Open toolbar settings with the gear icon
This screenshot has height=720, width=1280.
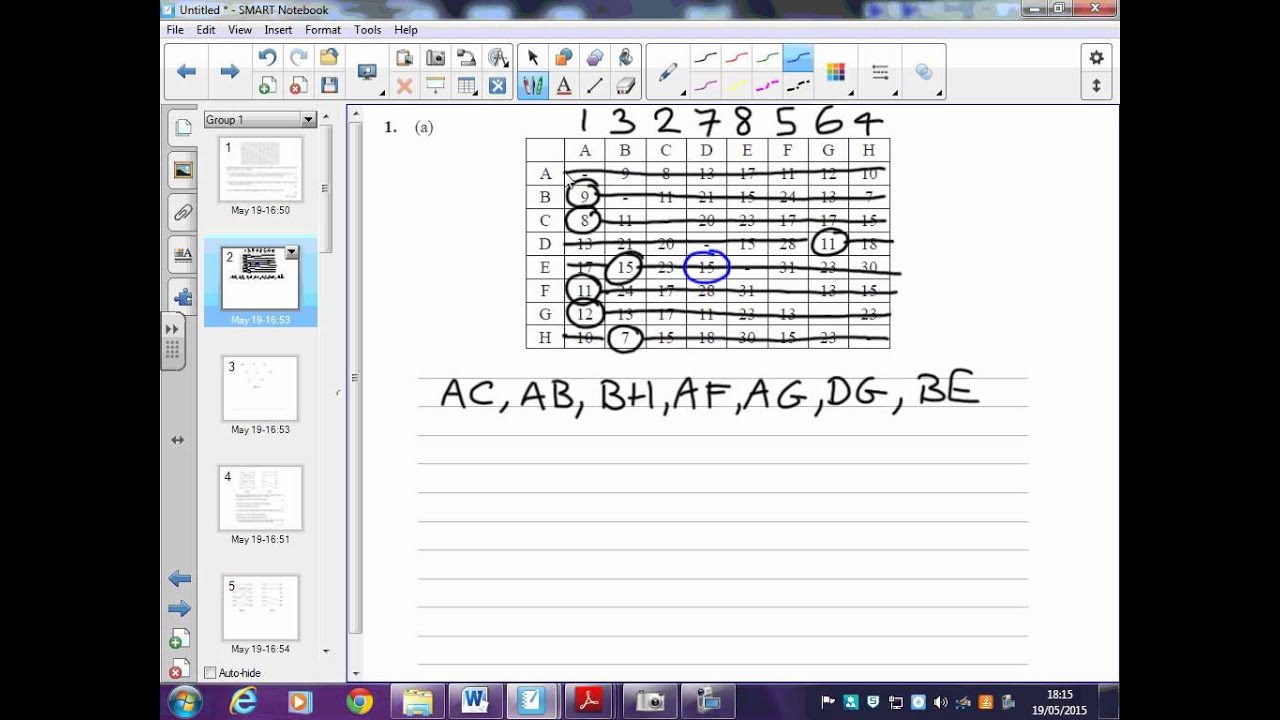[1096, 58]
